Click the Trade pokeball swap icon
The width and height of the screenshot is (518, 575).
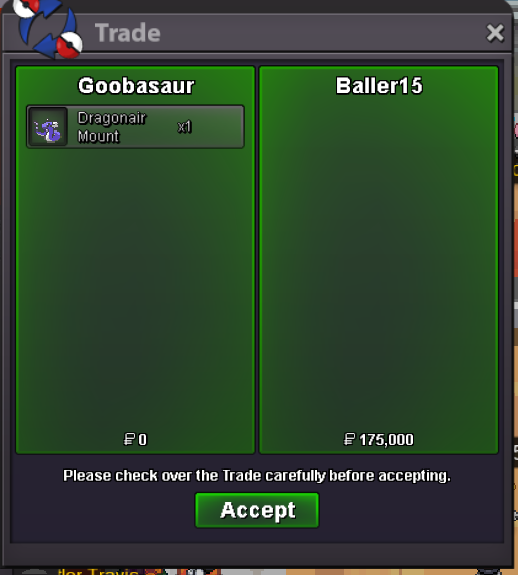click(x=48, y=29)
